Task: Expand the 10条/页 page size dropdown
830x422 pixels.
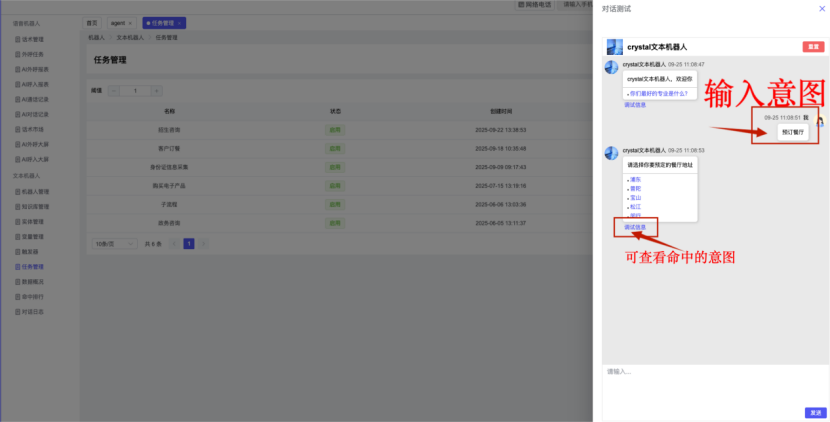Action: 112,243
